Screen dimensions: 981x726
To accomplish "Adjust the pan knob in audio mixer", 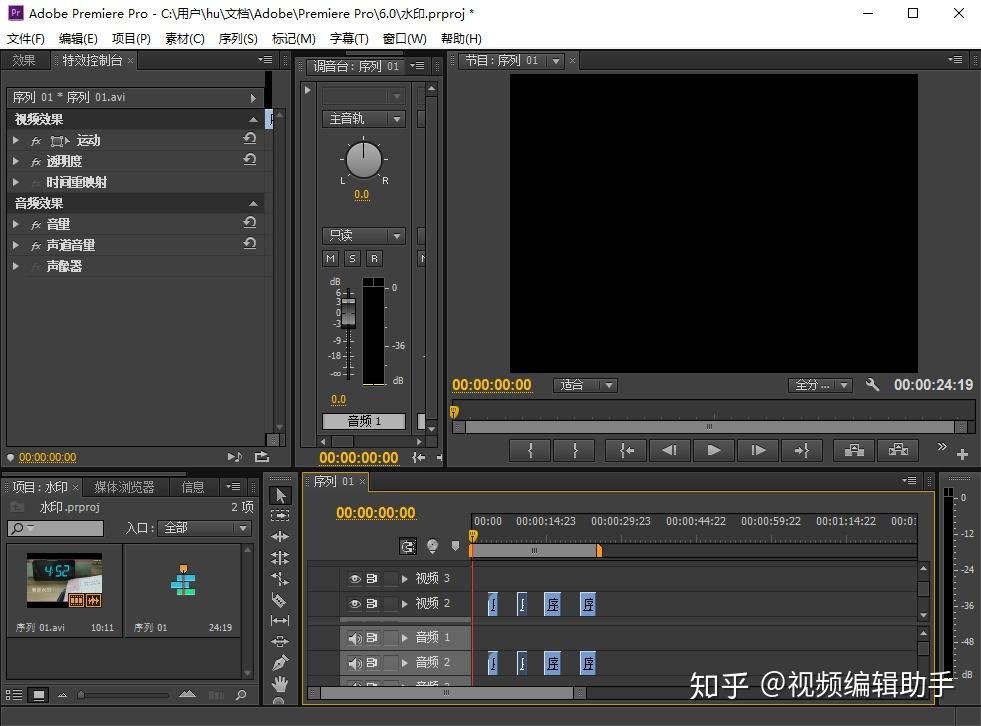I will coord(363,160).
